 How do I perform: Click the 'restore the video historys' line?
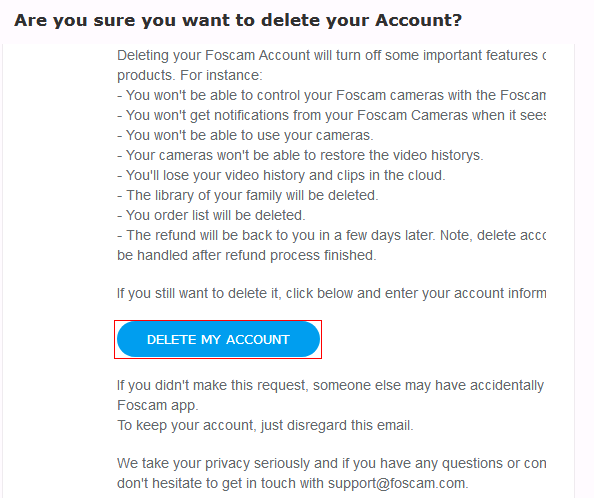(x=300, y=155)
